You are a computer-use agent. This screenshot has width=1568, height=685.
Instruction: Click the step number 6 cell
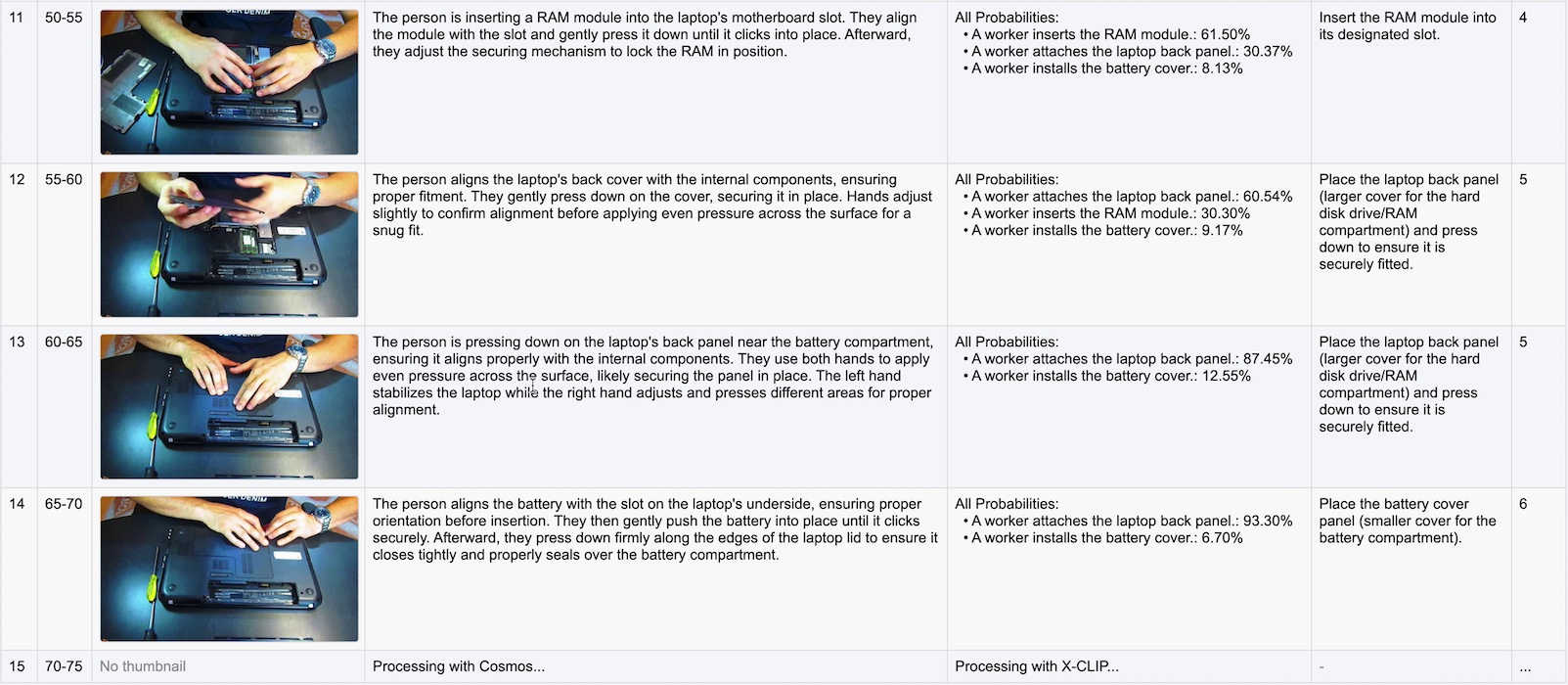click(x=1523, y=504)
